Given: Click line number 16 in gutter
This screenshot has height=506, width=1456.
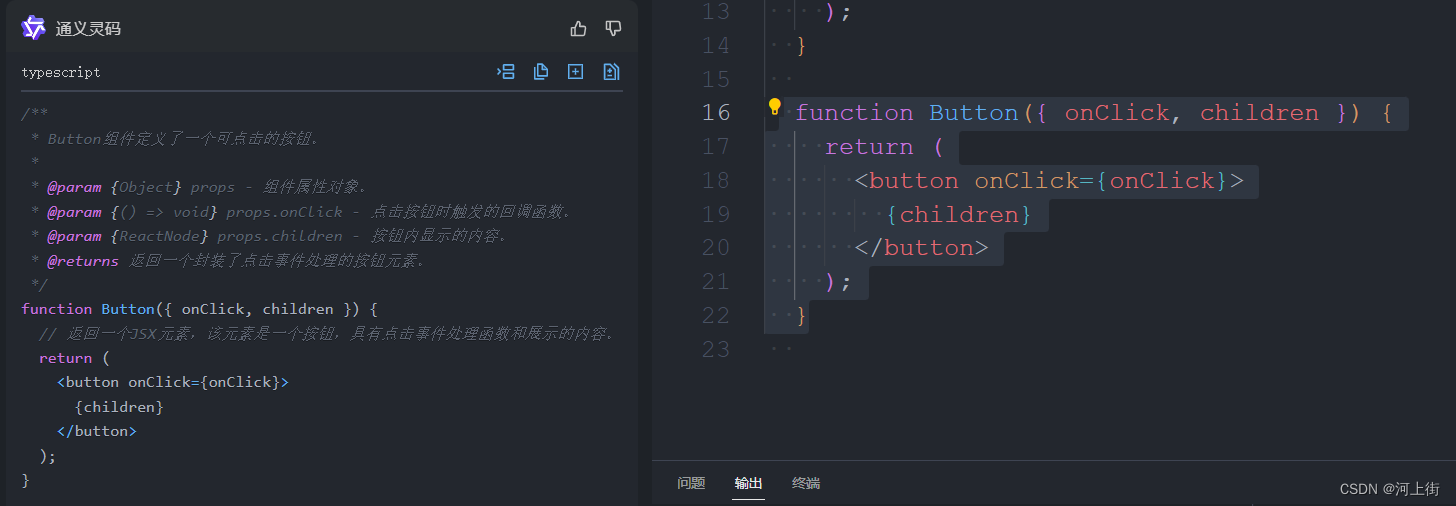Looking at the screenshot, I should 716,113.
